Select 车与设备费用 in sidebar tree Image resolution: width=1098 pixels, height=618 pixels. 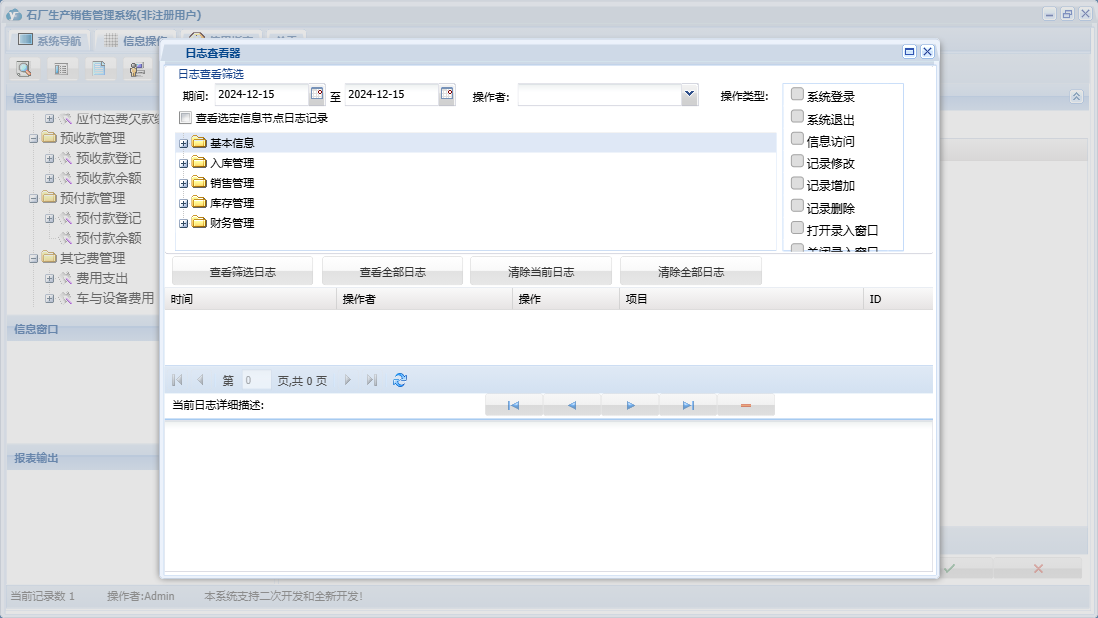115,298
